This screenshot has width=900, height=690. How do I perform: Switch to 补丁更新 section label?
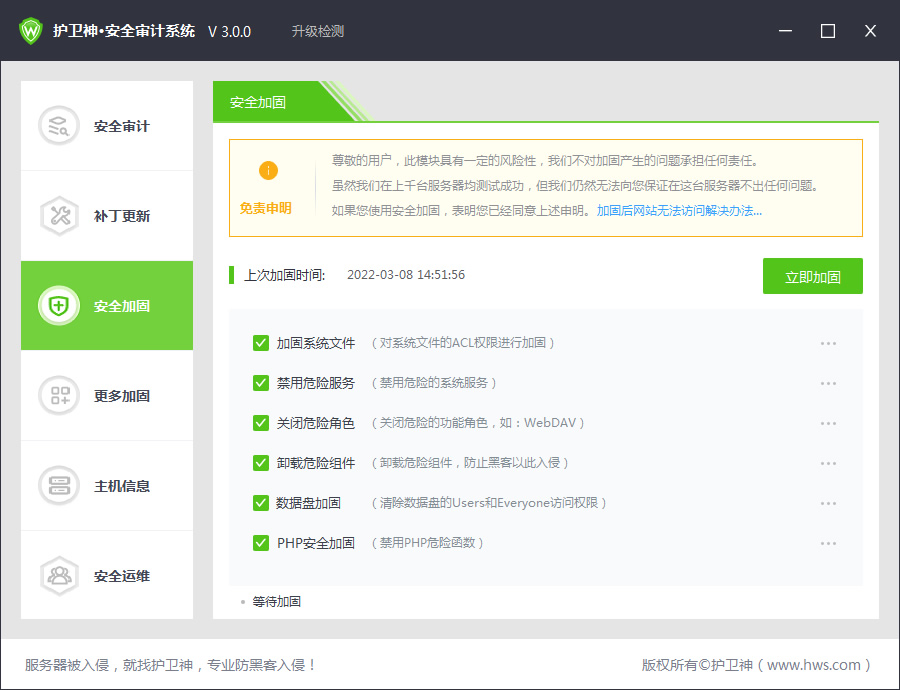click(x=122, y=216)
